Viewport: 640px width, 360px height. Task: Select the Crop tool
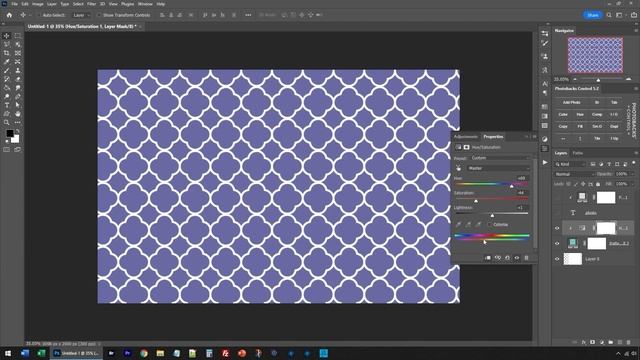point(7,53)
